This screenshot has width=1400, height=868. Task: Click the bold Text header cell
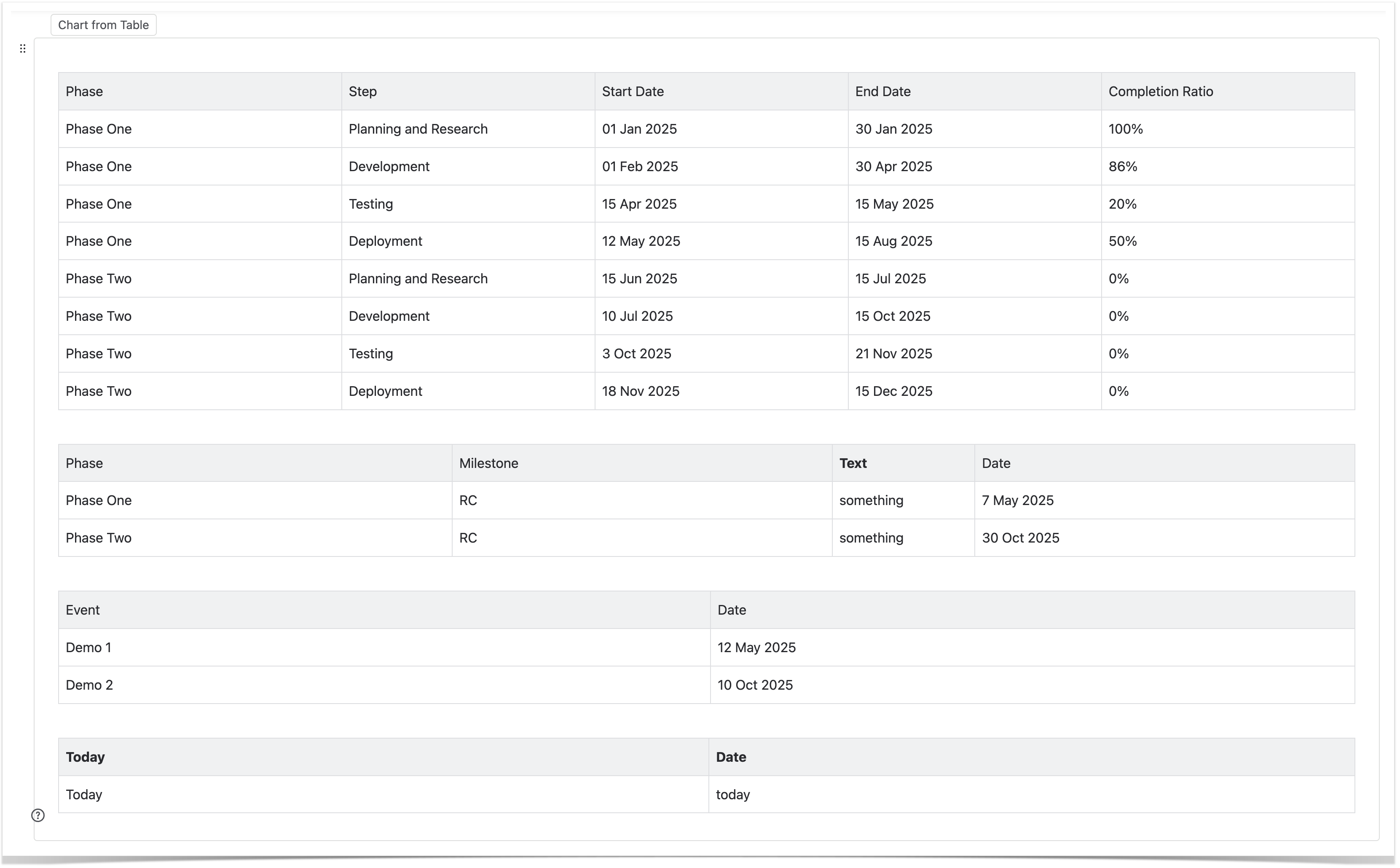pos(853,463)
